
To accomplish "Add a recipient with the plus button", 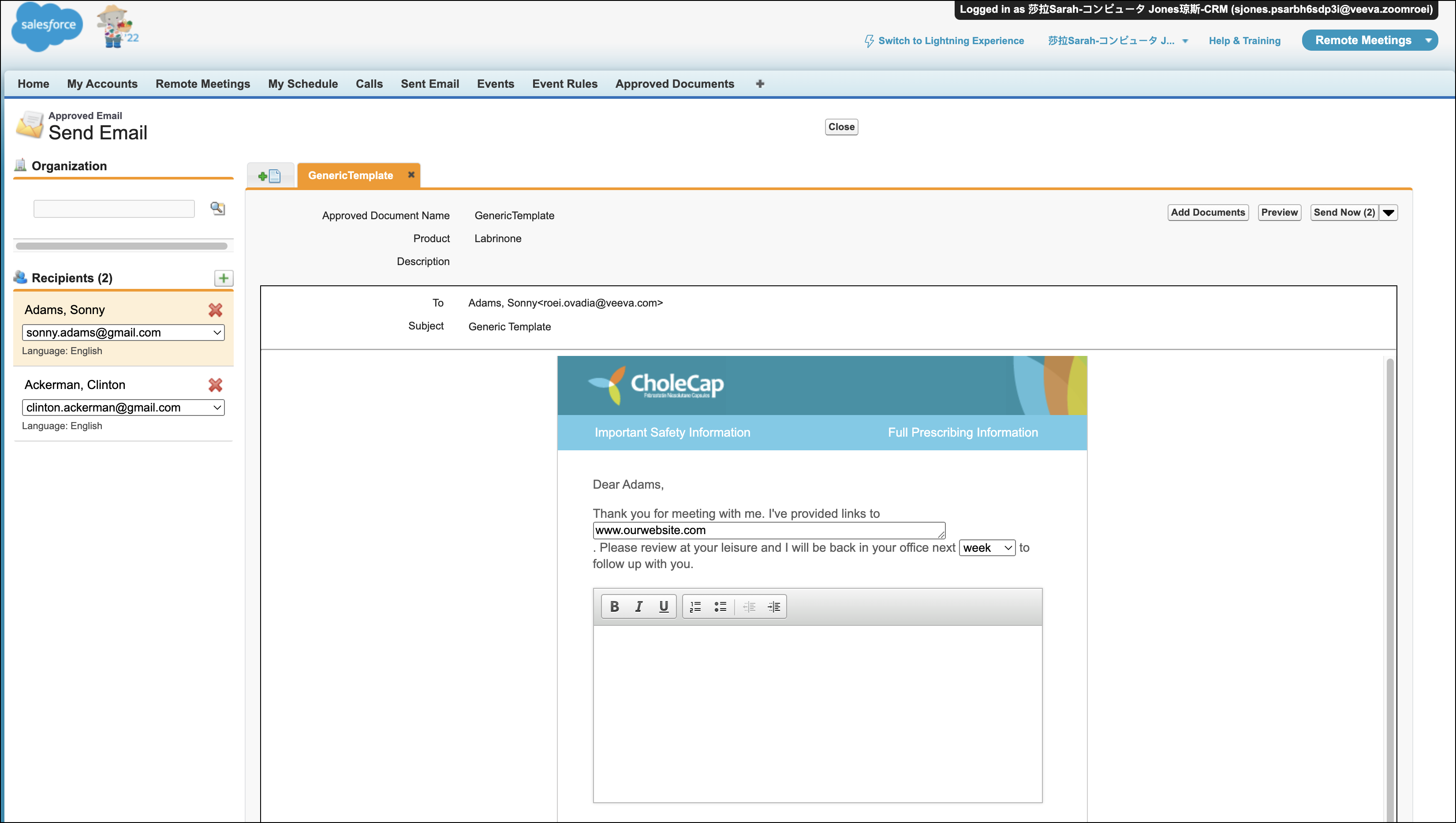I will pyautogui.click(x=224, y=278).
